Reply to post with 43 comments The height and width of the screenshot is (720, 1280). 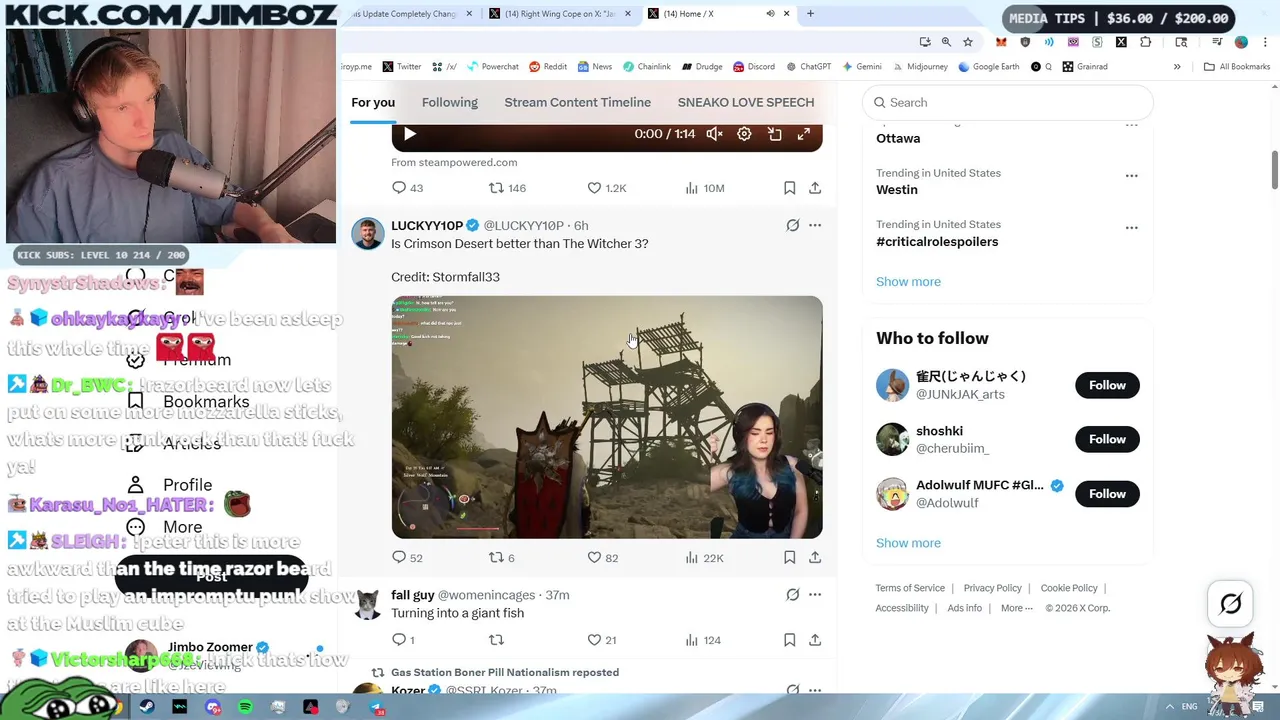pos(408,188)
